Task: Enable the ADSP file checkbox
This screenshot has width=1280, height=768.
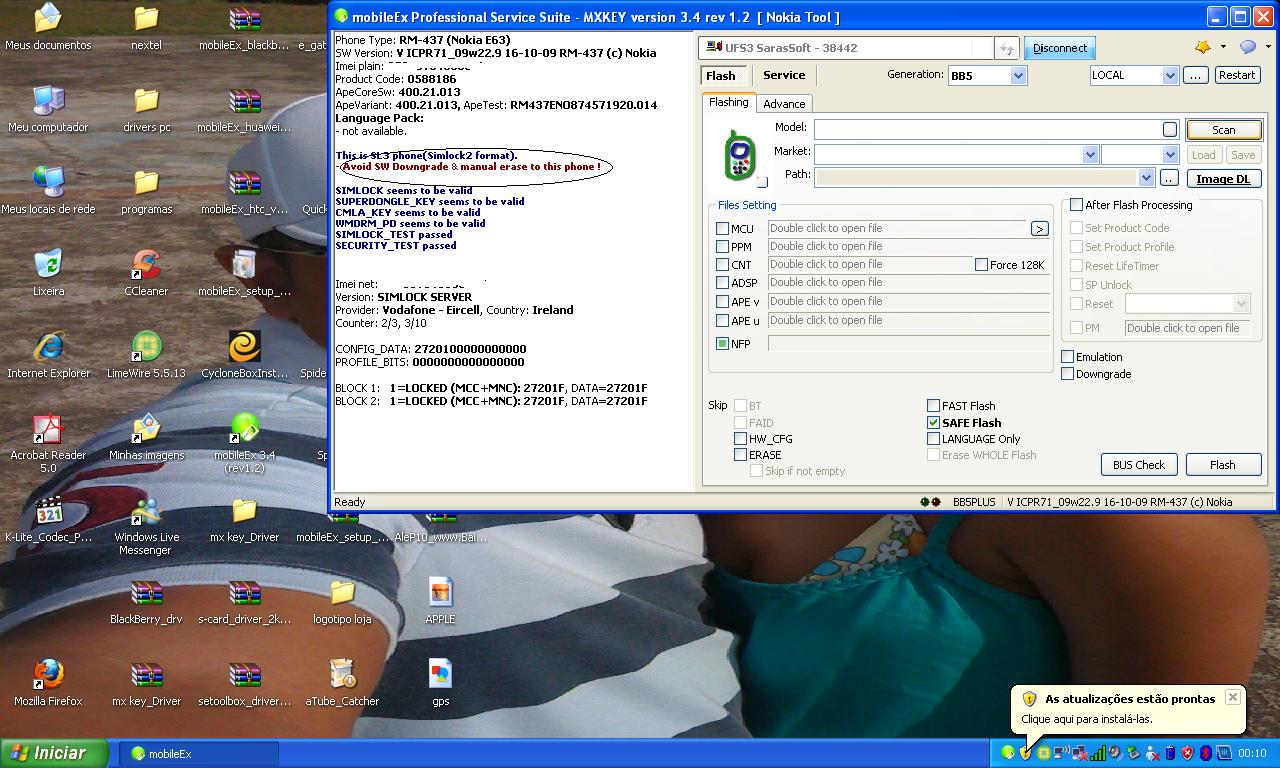Action: click(722, 283)
